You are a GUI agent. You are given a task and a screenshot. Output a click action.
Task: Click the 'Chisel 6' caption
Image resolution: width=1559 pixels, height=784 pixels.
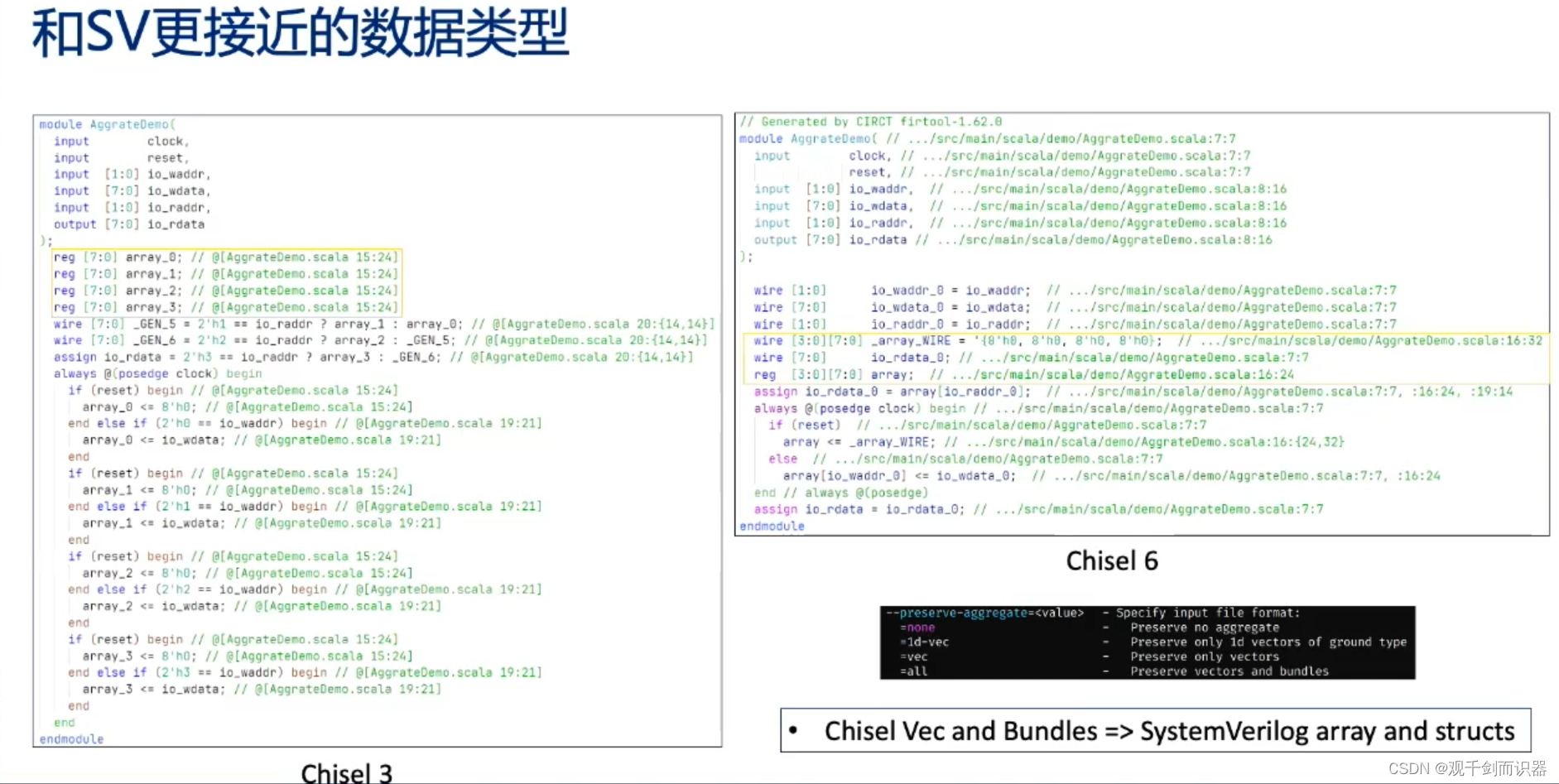(1112, 561)
